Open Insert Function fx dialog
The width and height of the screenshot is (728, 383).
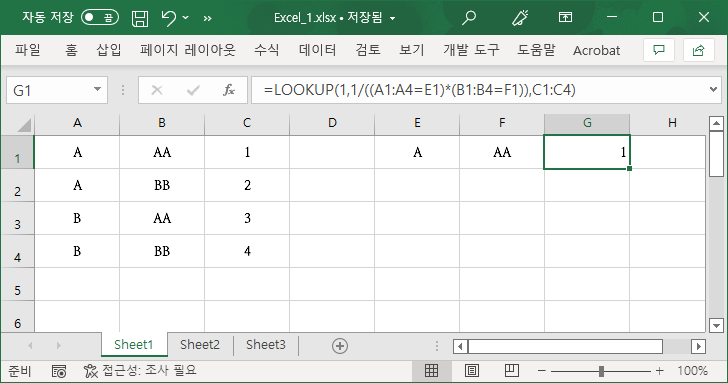[x=228, y=90]
